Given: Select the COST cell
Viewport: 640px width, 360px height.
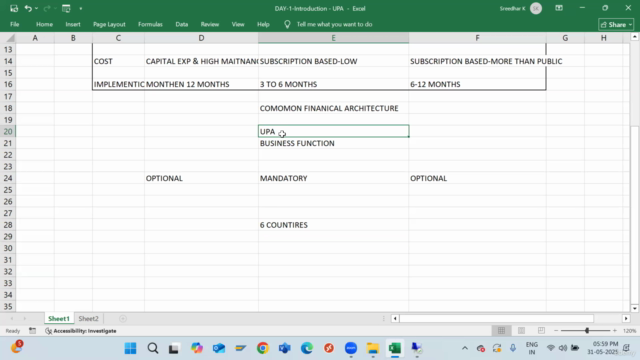Looking at the screenshot, I should click(118, 61).
